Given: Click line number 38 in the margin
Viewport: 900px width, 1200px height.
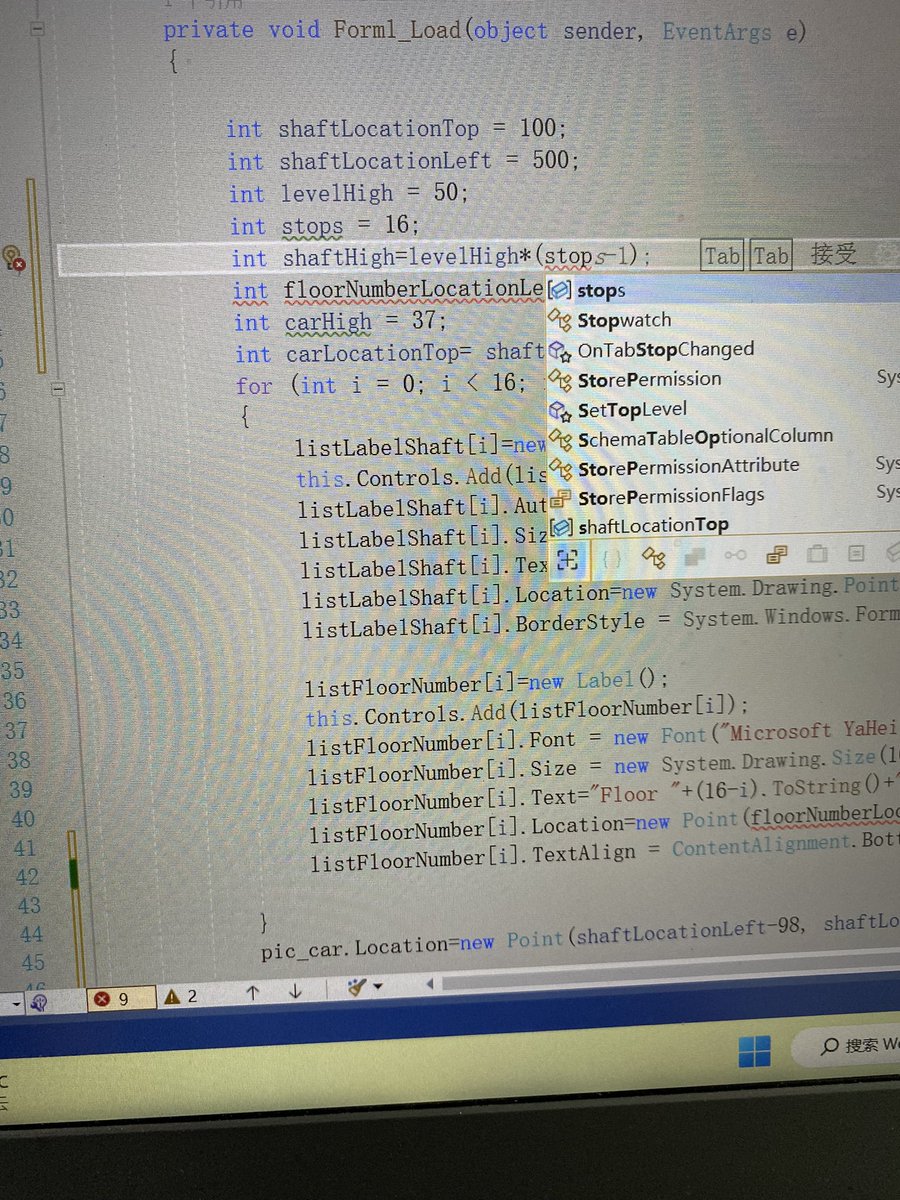Looking at the screenshot, I should click(19, 759).
